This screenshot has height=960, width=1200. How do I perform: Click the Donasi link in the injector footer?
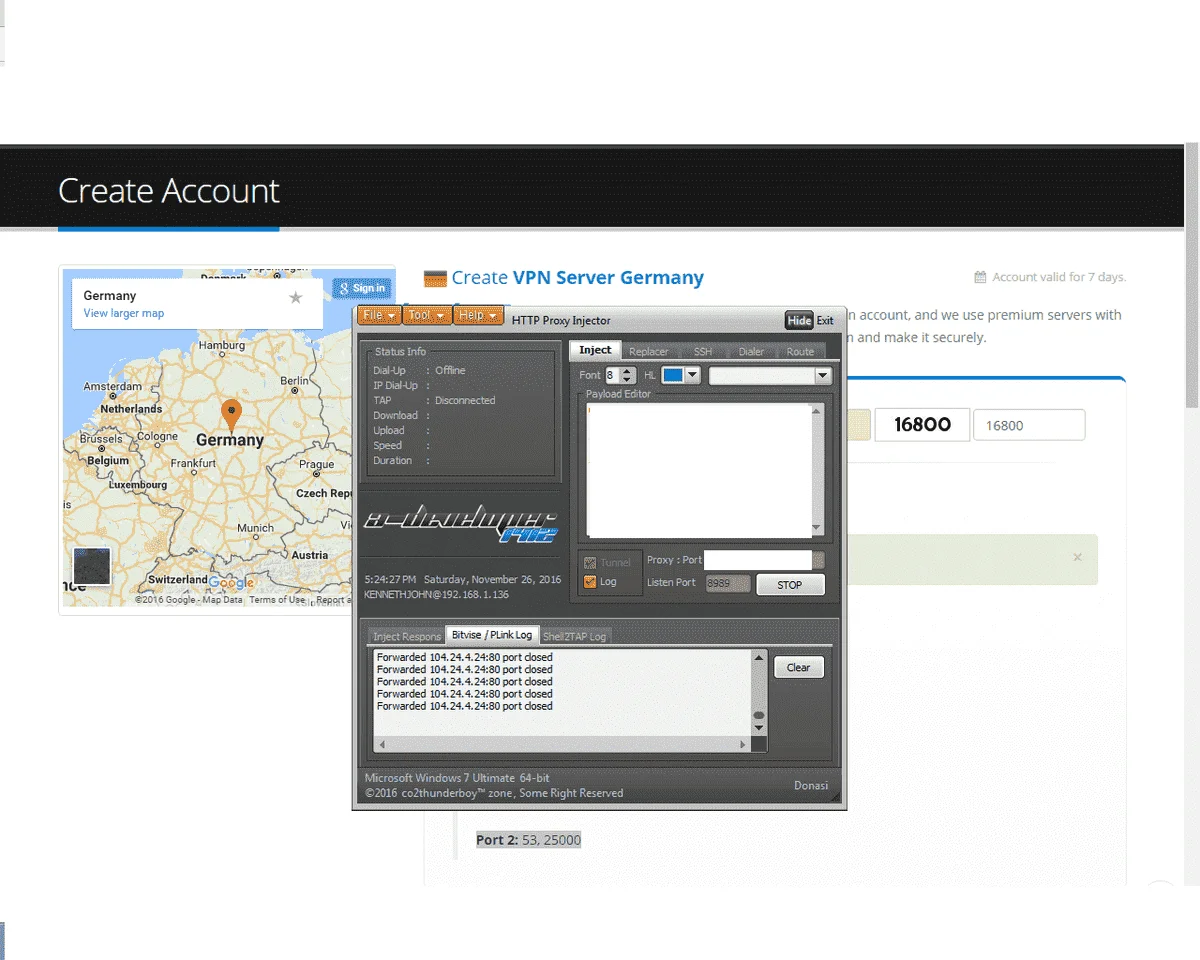[x=811, y=785]
